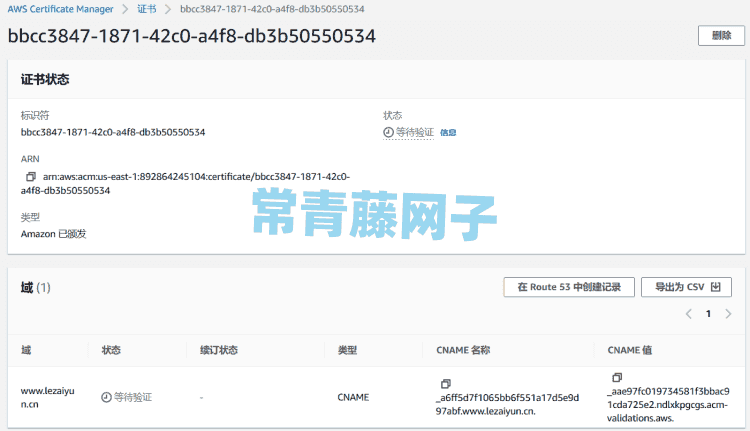
Task: Click the 续订状态 dash cell
Action: [x=201, y=398]
